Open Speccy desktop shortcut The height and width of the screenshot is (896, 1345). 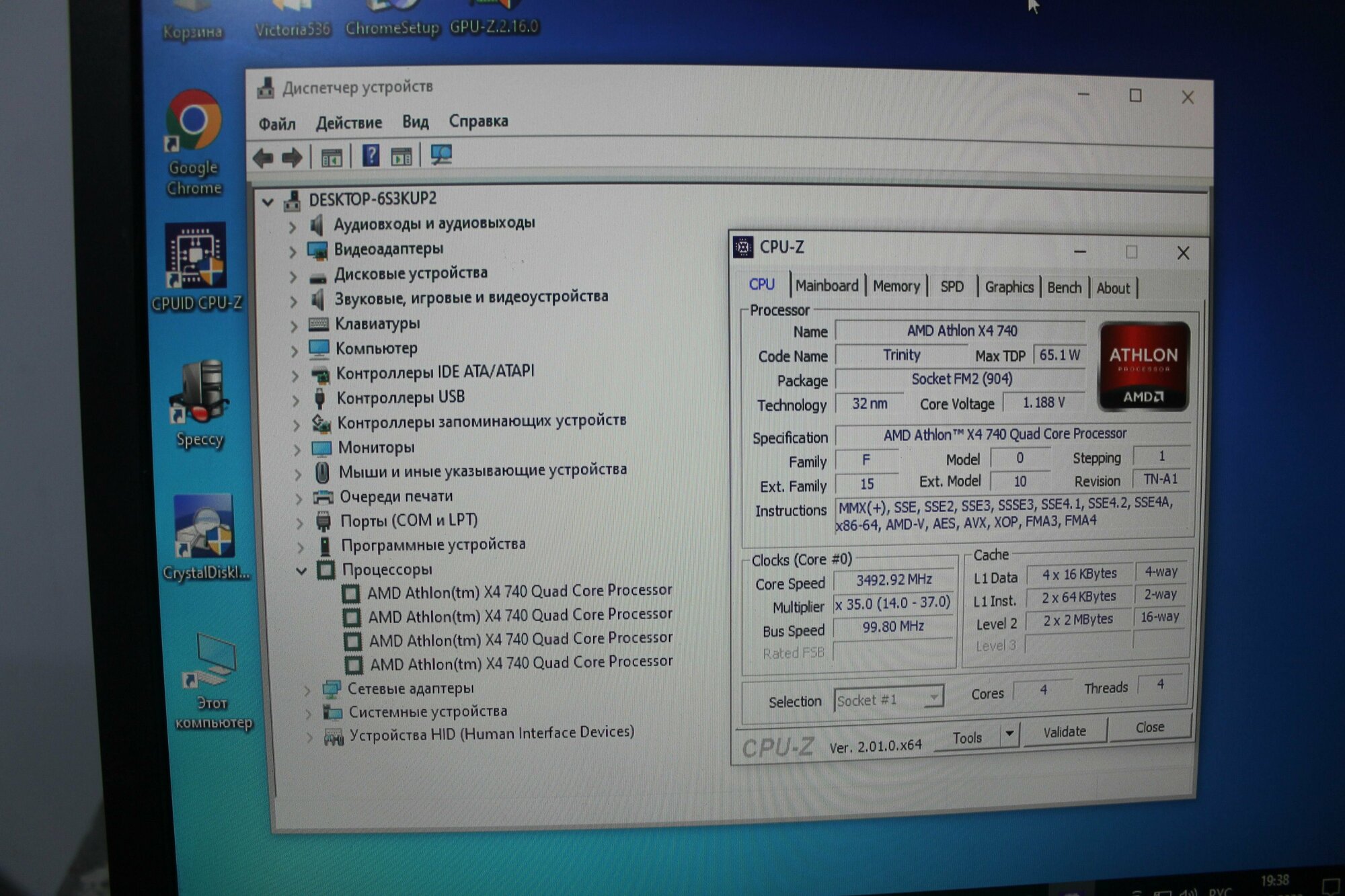[199, 403]
